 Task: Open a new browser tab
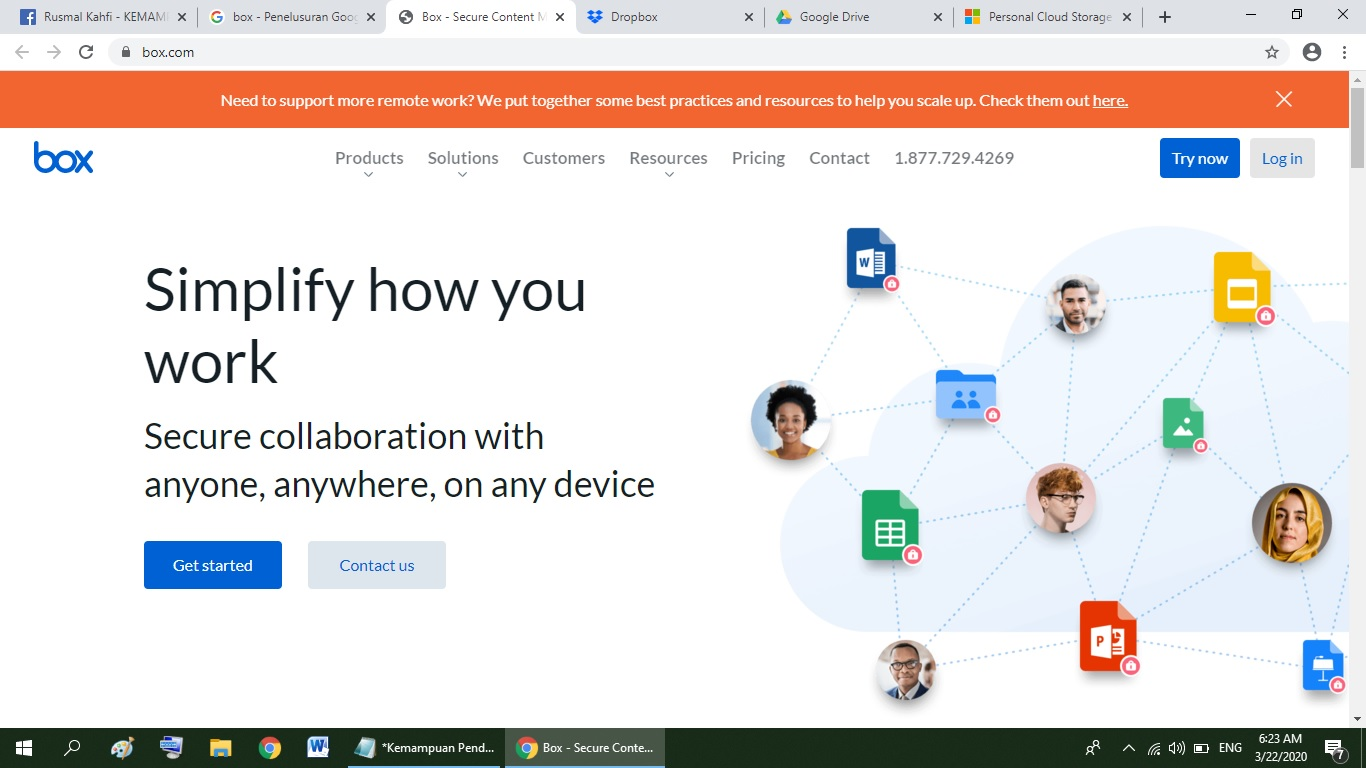click(x=1165, y=17)
